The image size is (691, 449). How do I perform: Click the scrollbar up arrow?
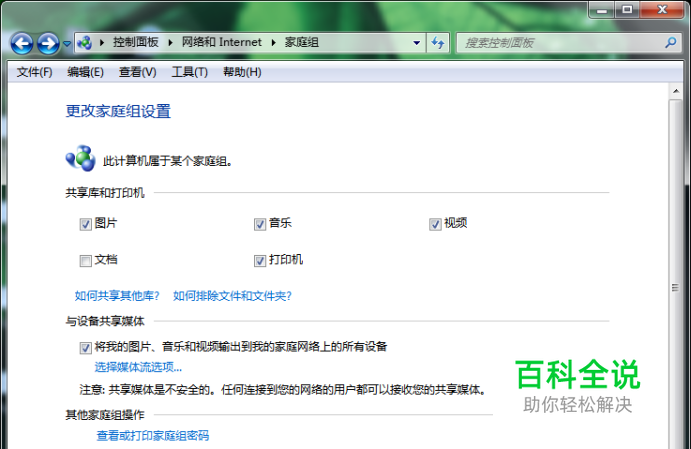(676, 91)
